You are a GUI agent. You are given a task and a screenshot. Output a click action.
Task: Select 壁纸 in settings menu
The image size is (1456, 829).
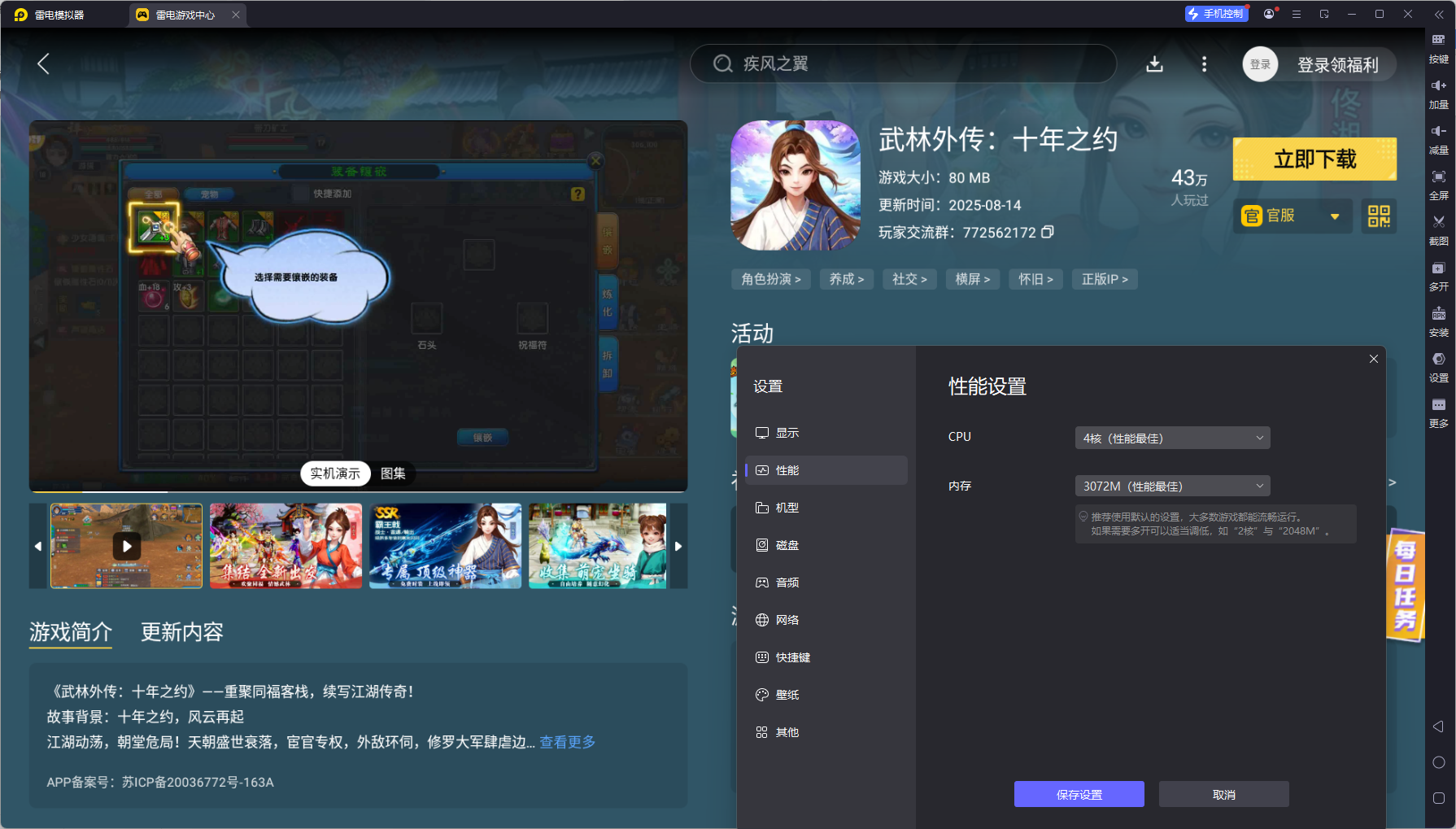tap(826, 695)
